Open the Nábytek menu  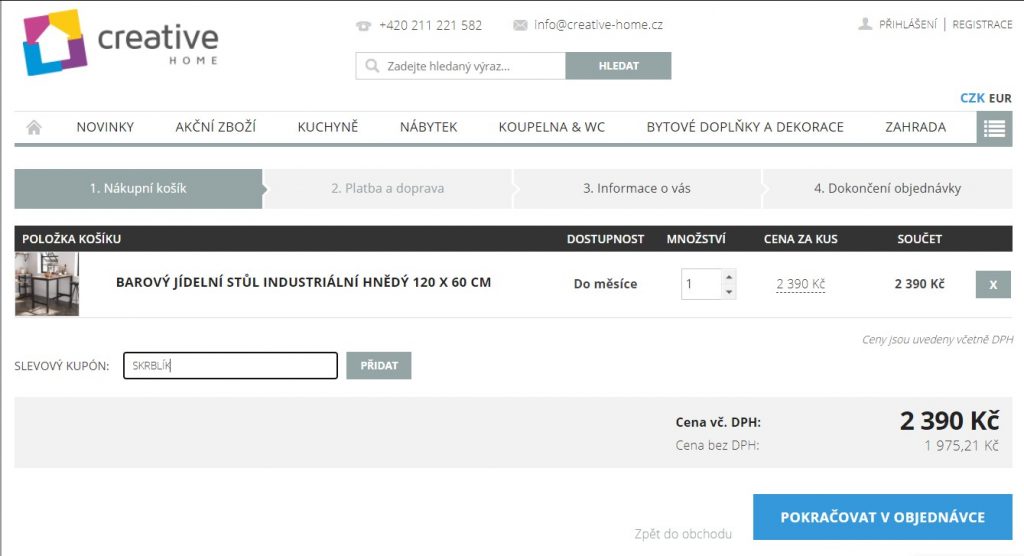point(428,127)
